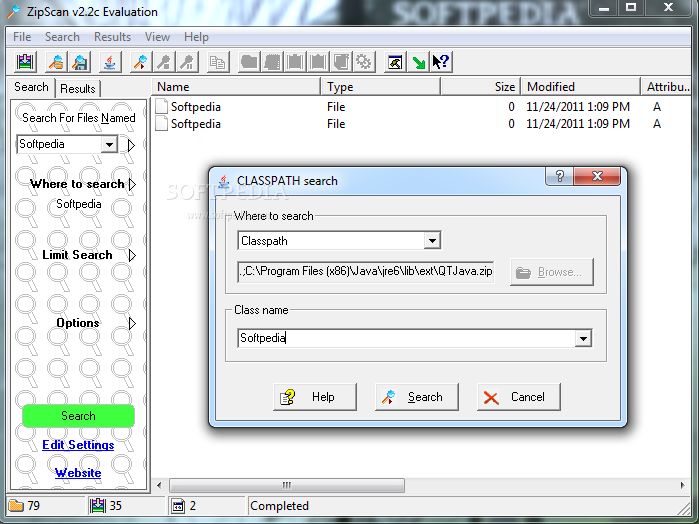Open the View menu
Image resolution: width=699 pixels, height=524 pixels.
157,37
